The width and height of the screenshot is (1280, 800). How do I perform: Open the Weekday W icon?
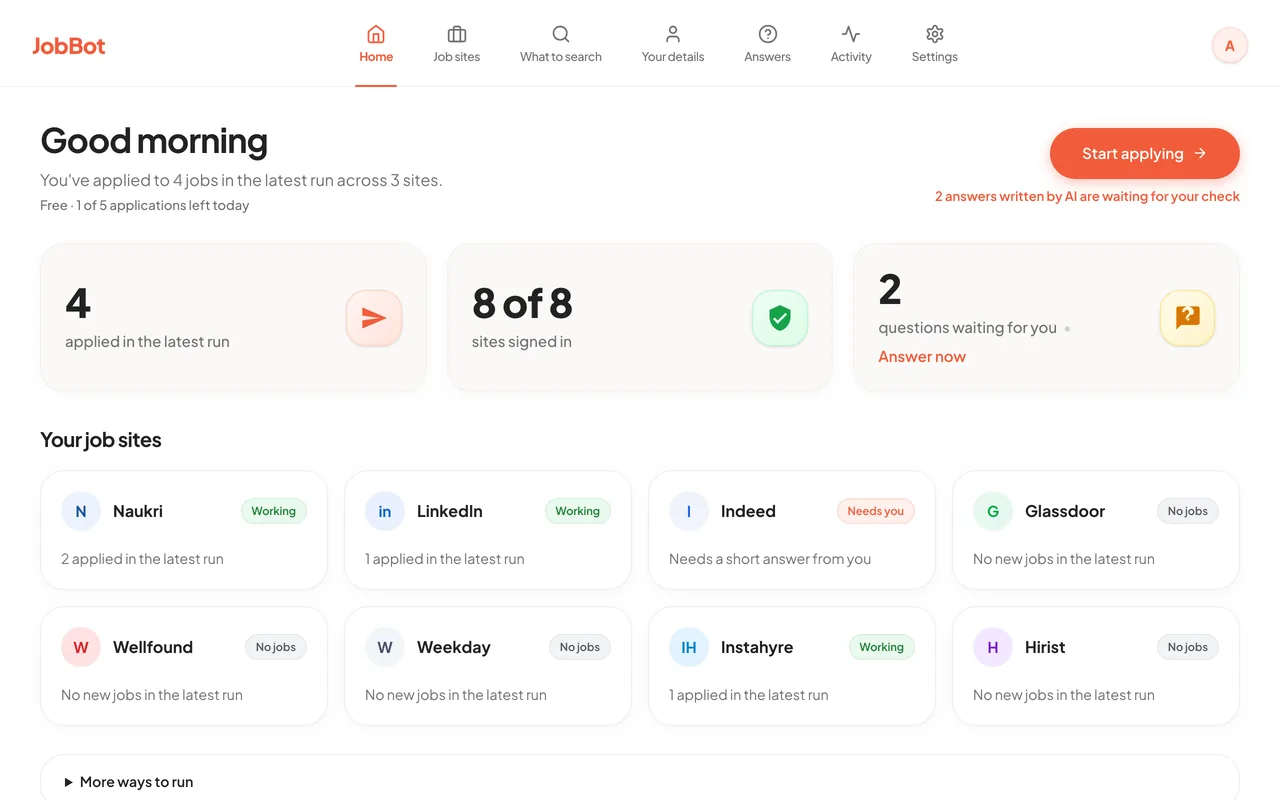coord(385,647)
